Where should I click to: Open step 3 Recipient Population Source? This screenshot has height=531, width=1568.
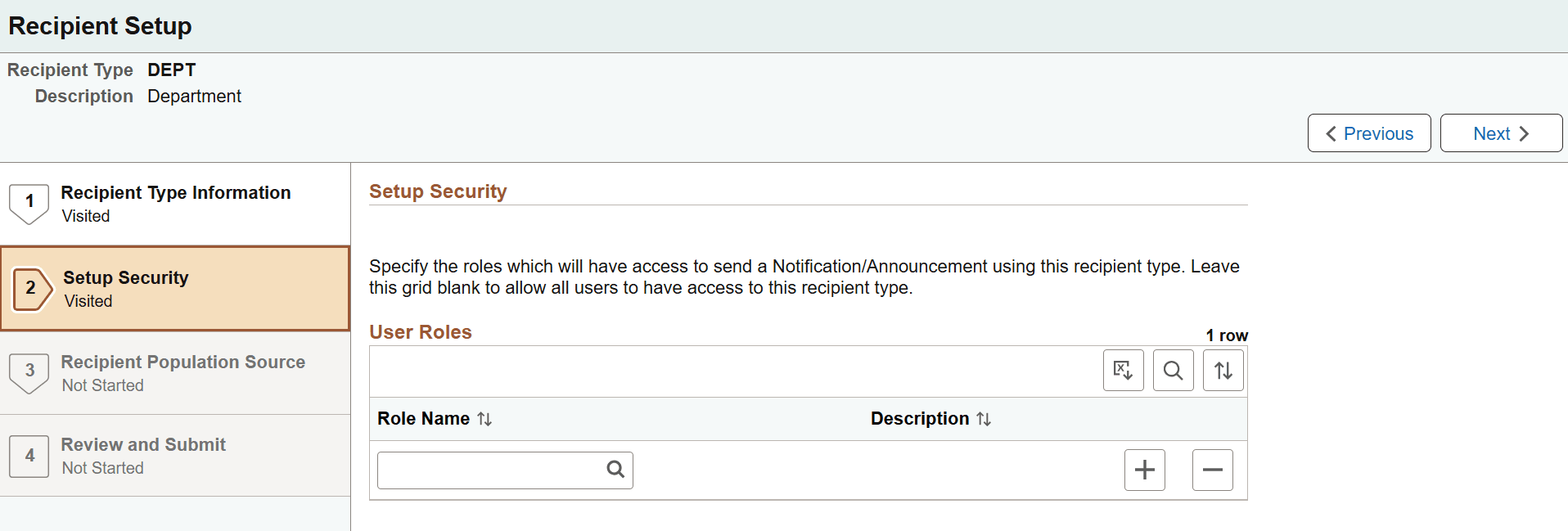coord(175,373)
